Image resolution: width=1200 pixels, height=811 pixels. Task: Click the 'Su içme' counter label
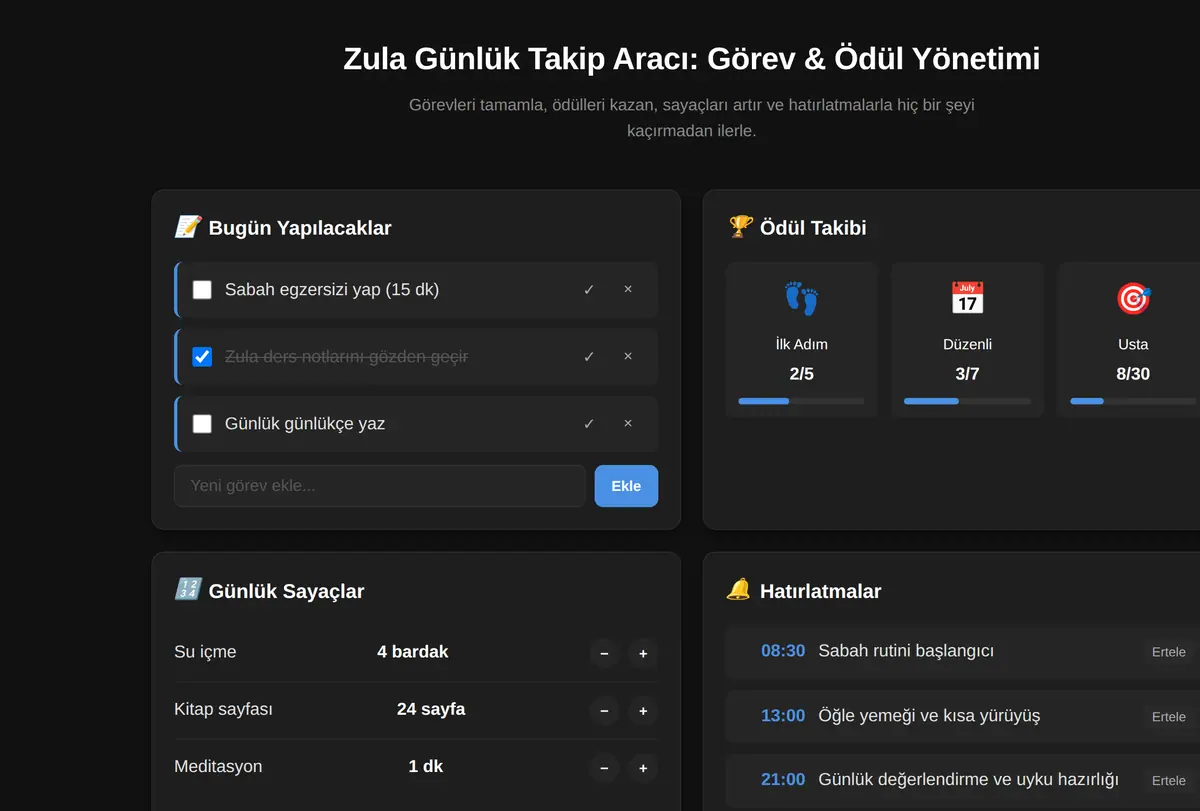pyautogui.click(x=205, y=652)
